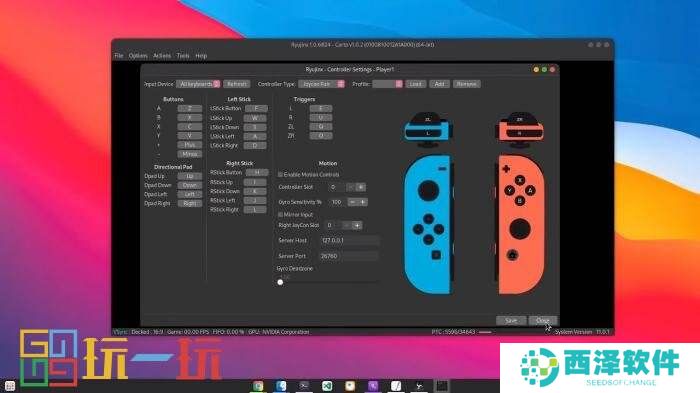Click the VSync status bar entry
The width and height of the screenshot is (700, 393).
(120, 332)
